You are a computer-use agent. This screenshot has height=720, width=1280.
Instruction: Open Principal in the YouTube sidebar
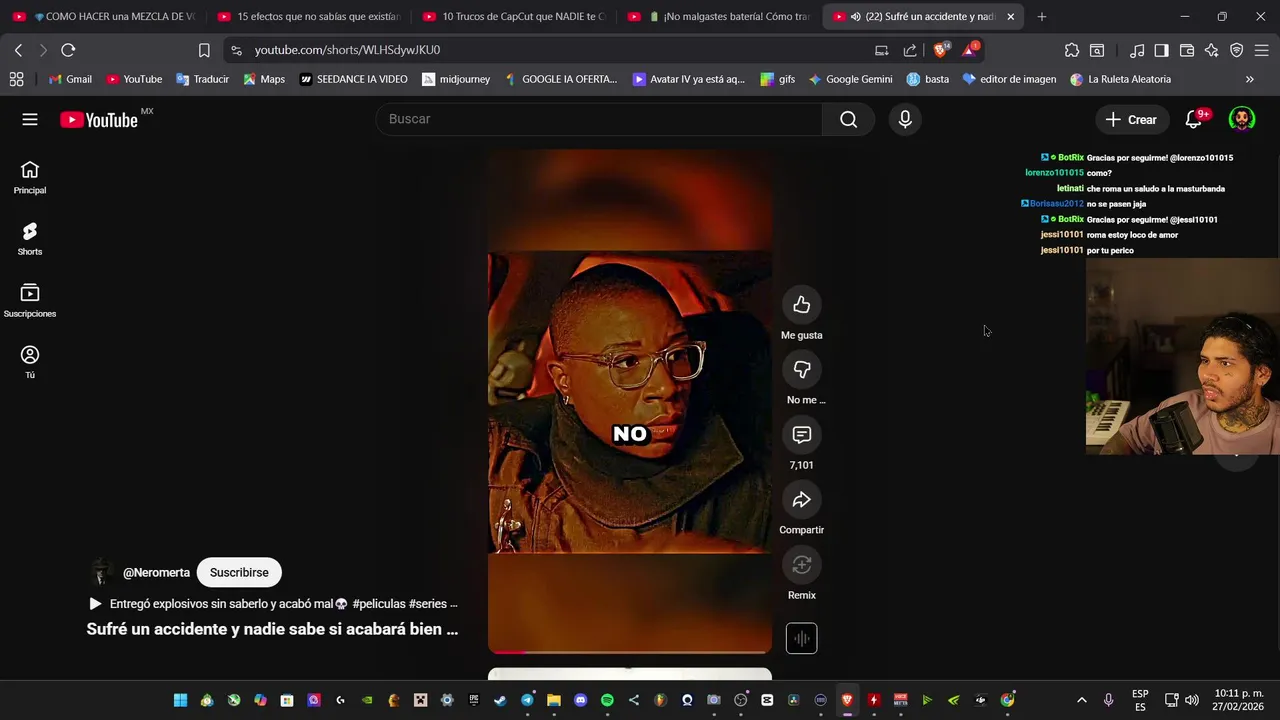[30, 177]
